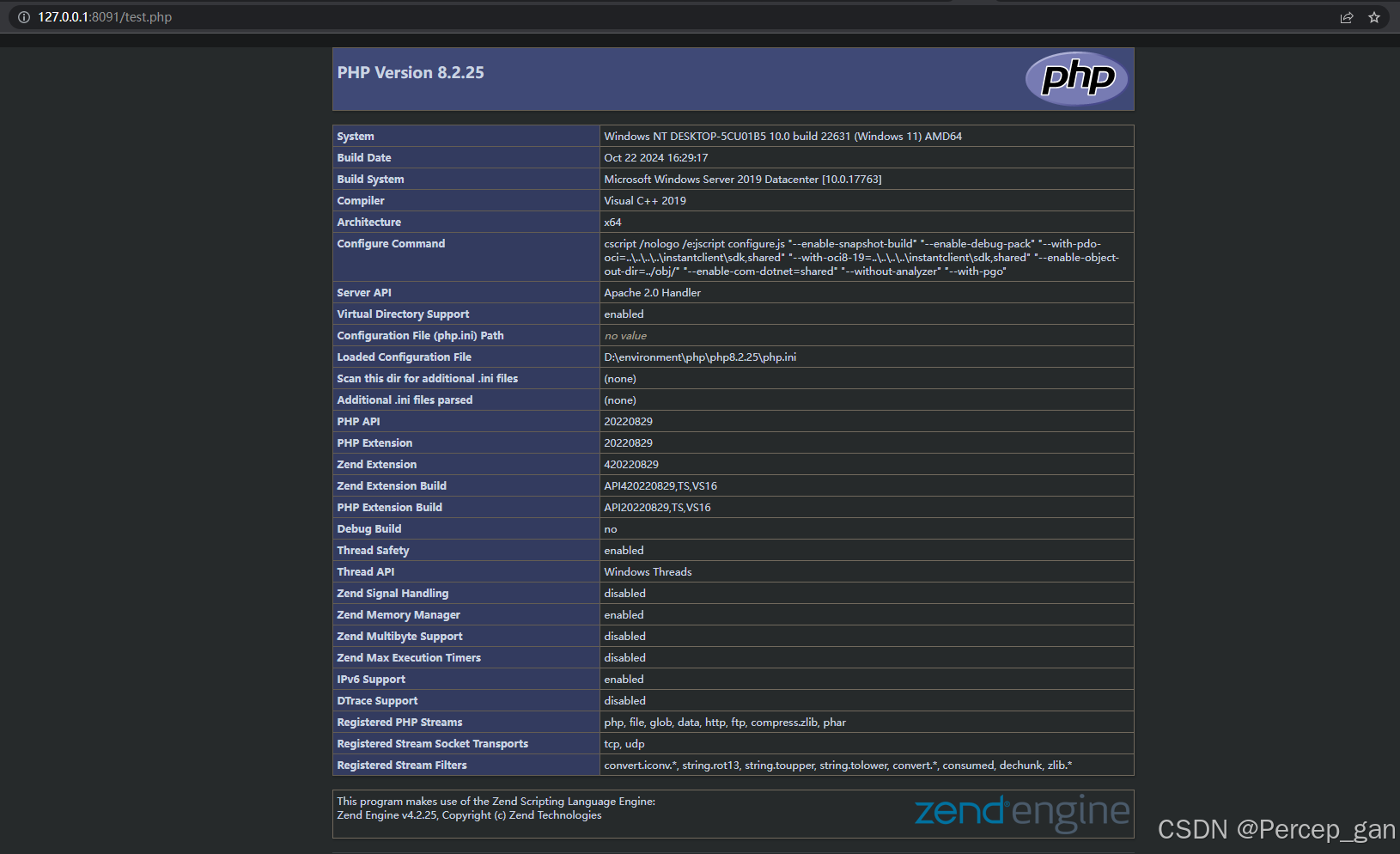Viewport: 1400px width, 854px height.
Task: Click the 'no value' cell
Action: pyautogui.click(x=625, y=336)
